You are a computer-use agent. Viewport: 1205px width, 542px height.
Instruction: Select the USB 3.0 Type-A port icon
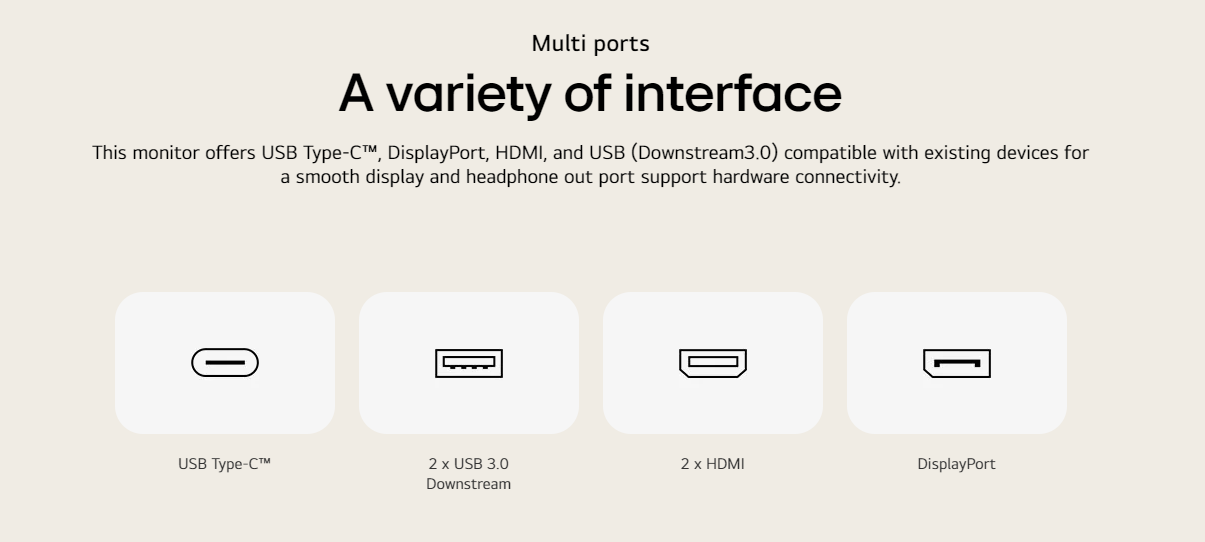[469, 363]
